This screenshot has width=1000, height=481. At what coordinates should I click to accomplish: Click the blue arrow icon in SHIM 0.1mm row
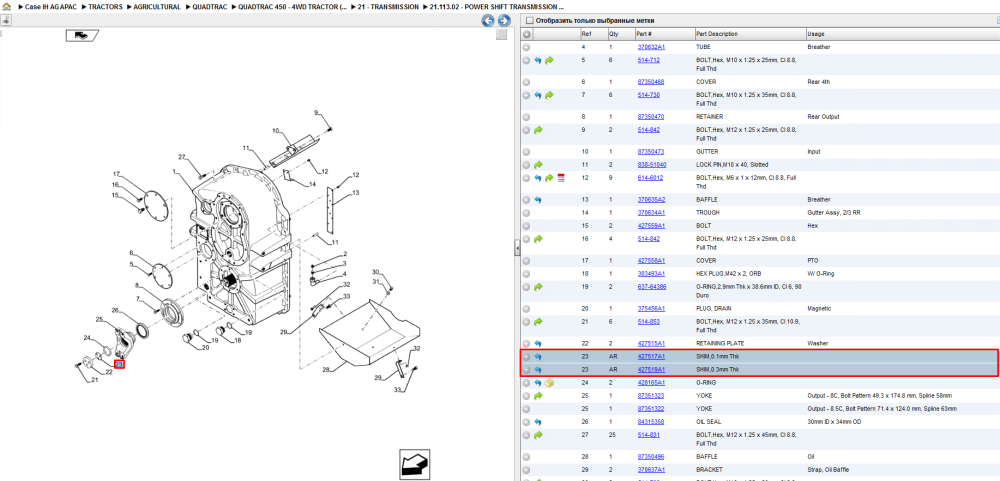click(538, 357)
